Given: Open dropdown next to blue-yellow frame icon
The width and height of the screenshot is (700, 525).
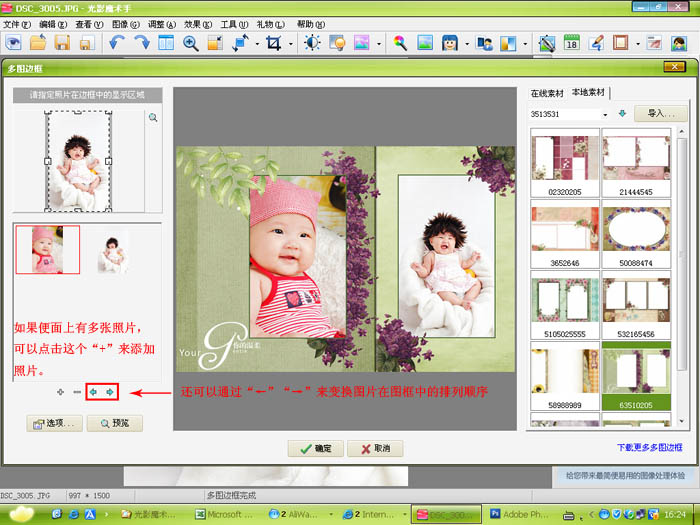Looking at the screenshot, I should pos(525,44).
